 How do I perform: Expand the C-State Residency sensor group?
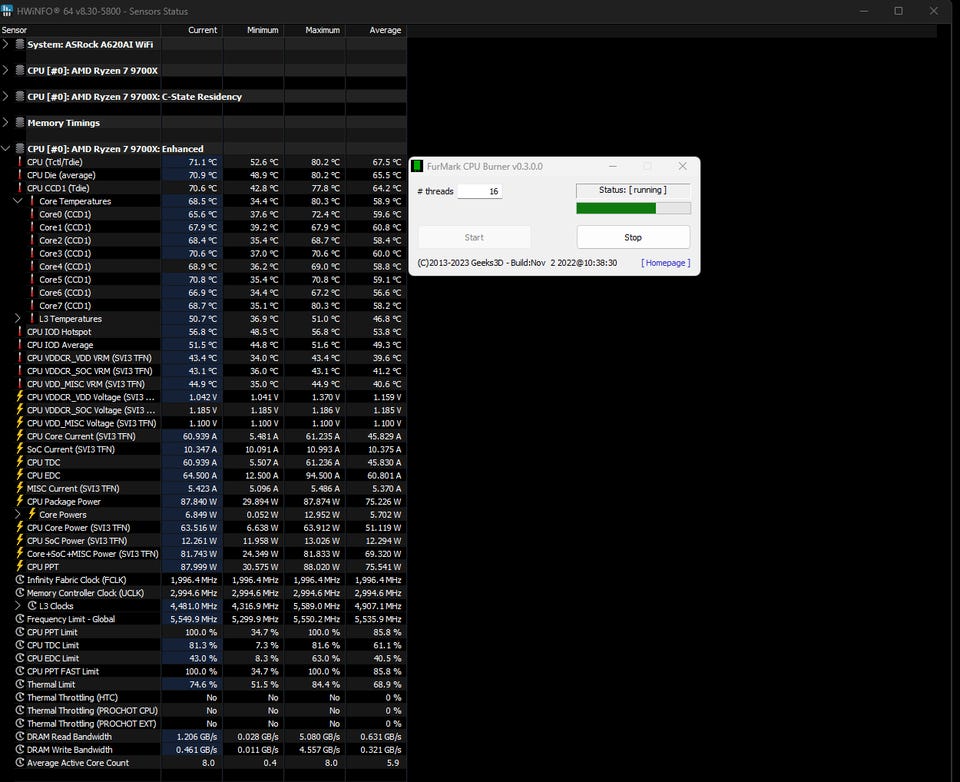(6, 96)
